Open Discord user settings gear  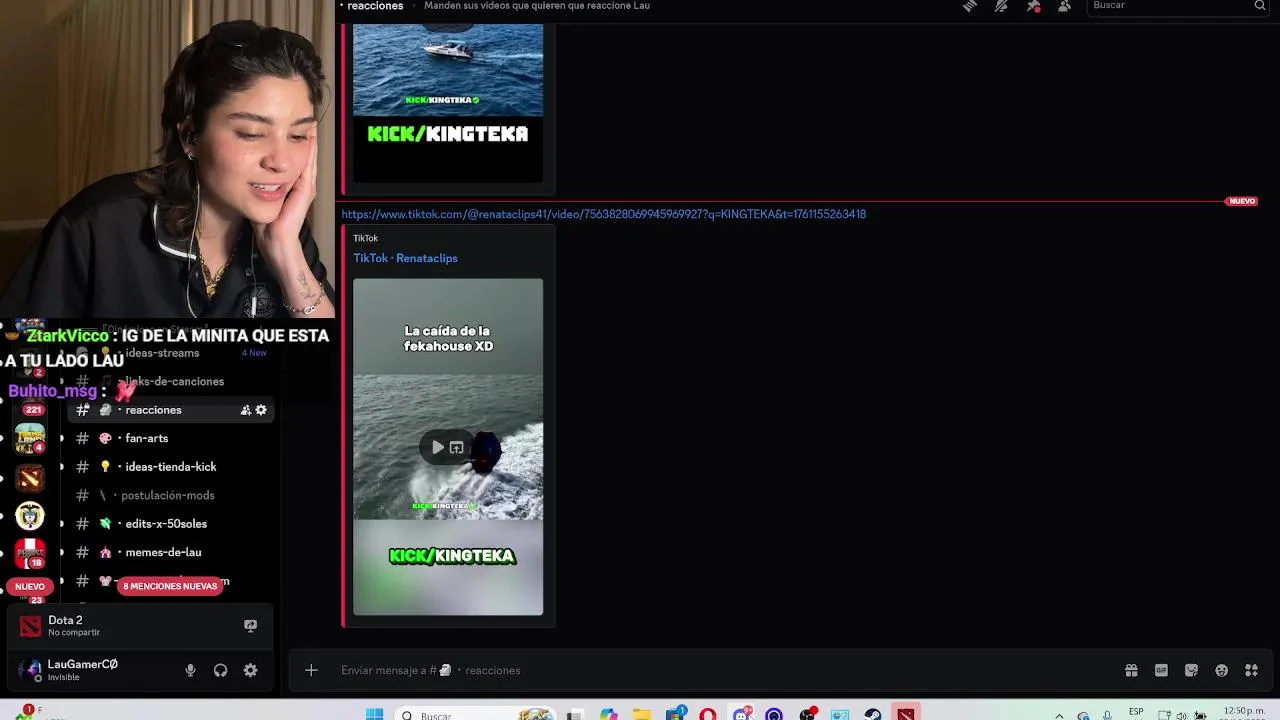(x=250, y=670)
